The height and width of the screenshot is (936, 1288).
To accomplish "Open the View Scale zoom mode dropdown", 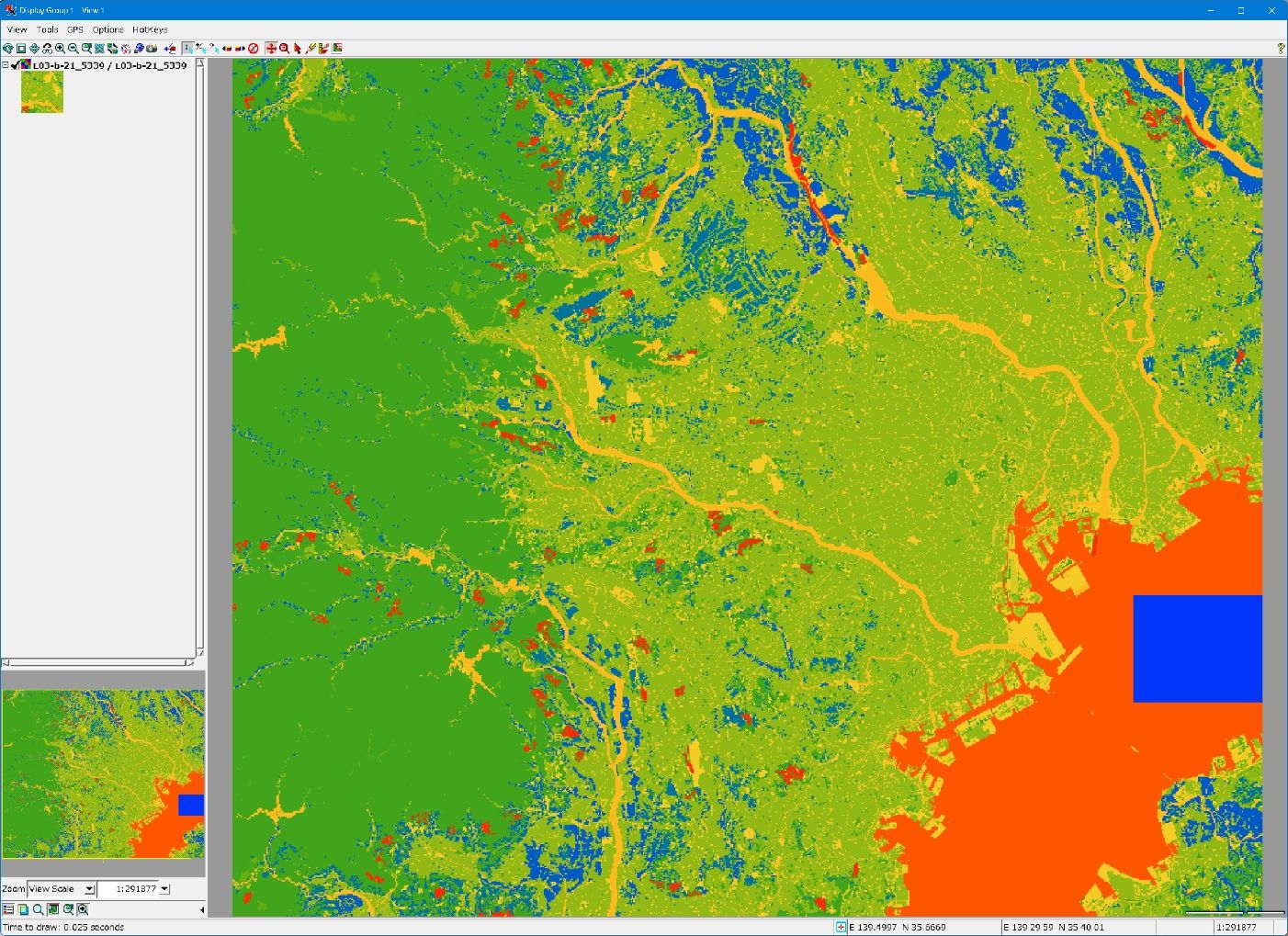I will [89, 889].
